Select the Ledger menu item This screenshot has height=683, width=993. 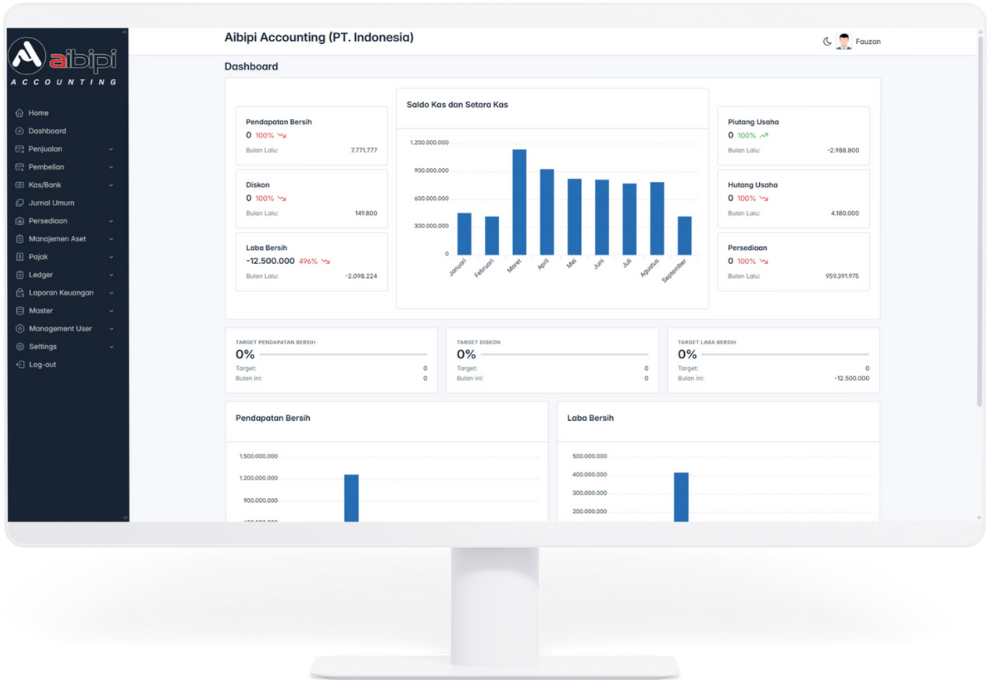click(x=41, y=275)
